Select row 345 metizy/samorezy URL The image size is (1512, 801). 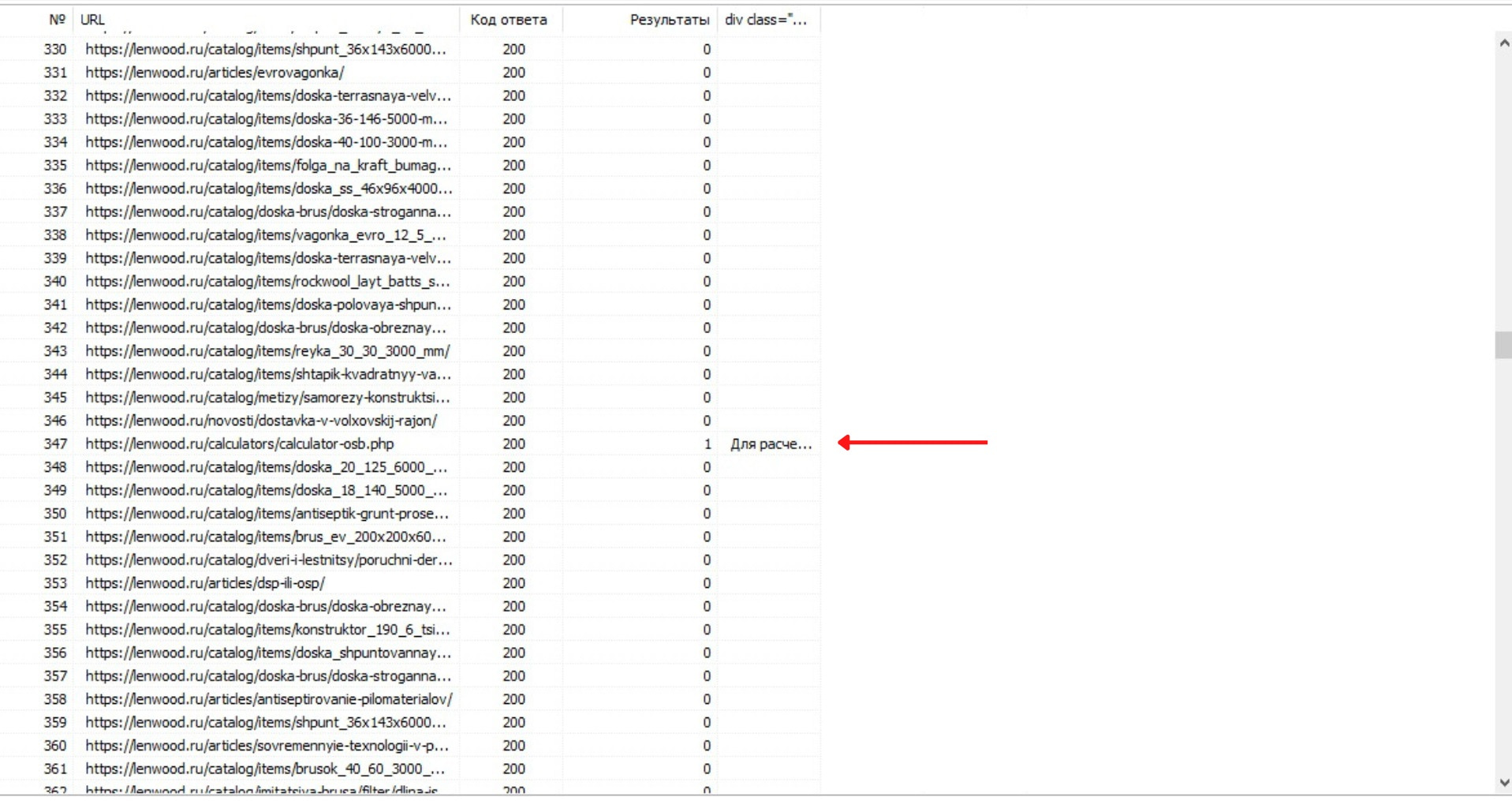[267, 397]
